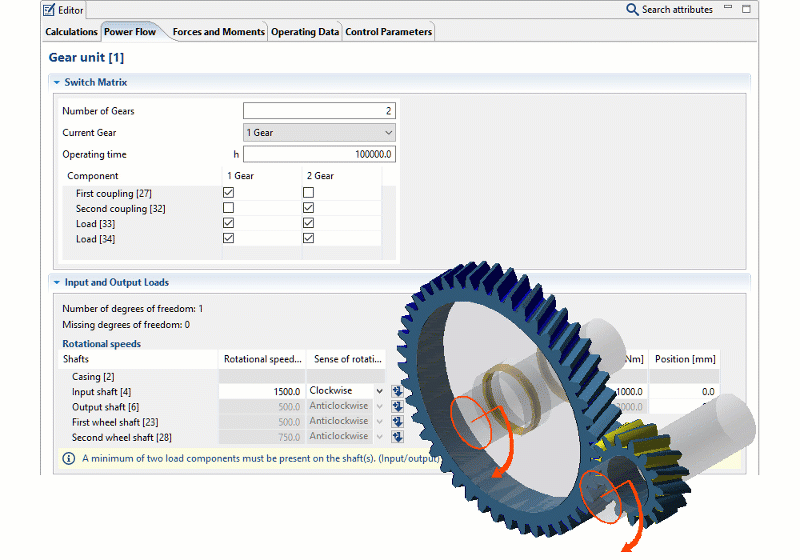Click Second coupling [32] component label

tap(120, 209)
